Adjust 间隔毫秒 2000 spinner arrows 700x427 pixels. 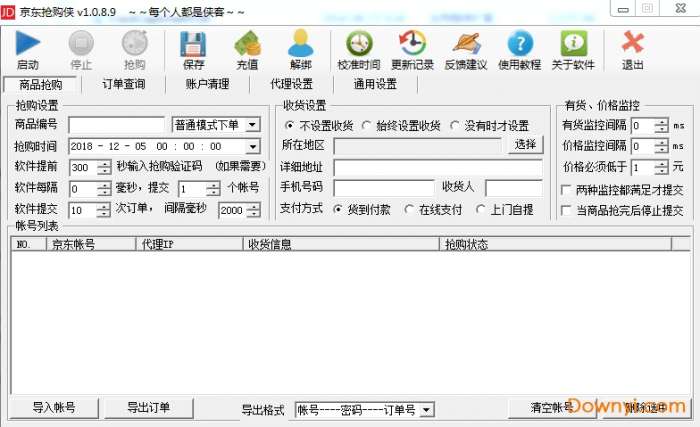pos(254,210)
